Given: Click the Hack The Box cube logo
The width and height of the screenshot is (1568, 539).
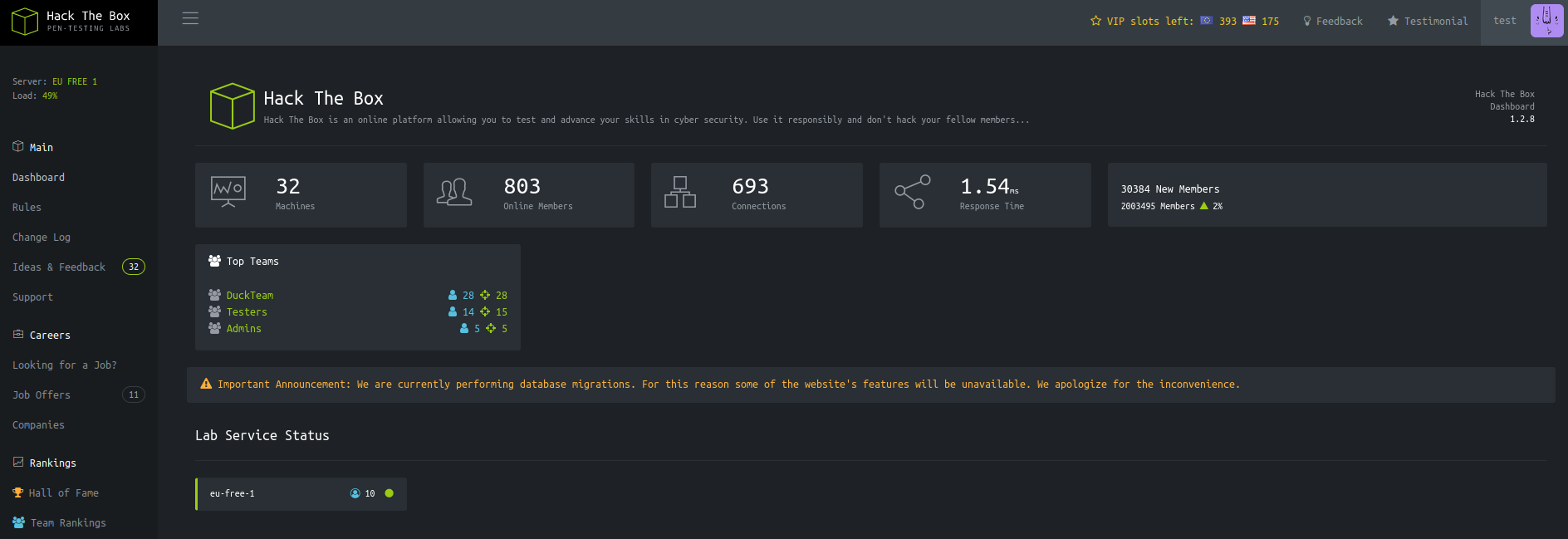Looking at the screenshot, I should tap(25, 22).
